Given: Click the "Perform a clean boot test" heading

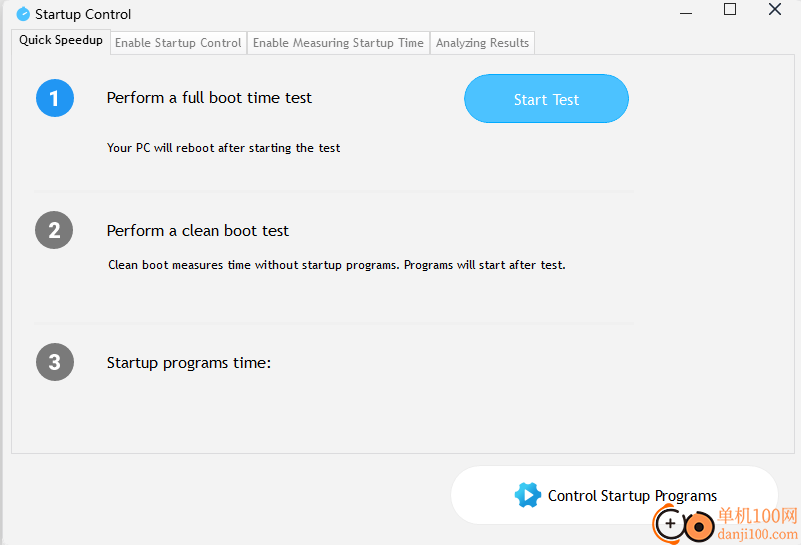Looking at the screenshot, I should pyautogui.click(x=198, y=230).
